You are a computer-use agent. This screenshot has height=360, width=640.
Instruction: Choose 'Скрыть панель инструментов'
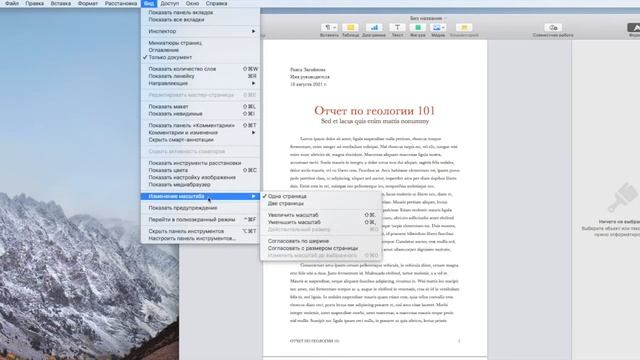coord(200,231)
